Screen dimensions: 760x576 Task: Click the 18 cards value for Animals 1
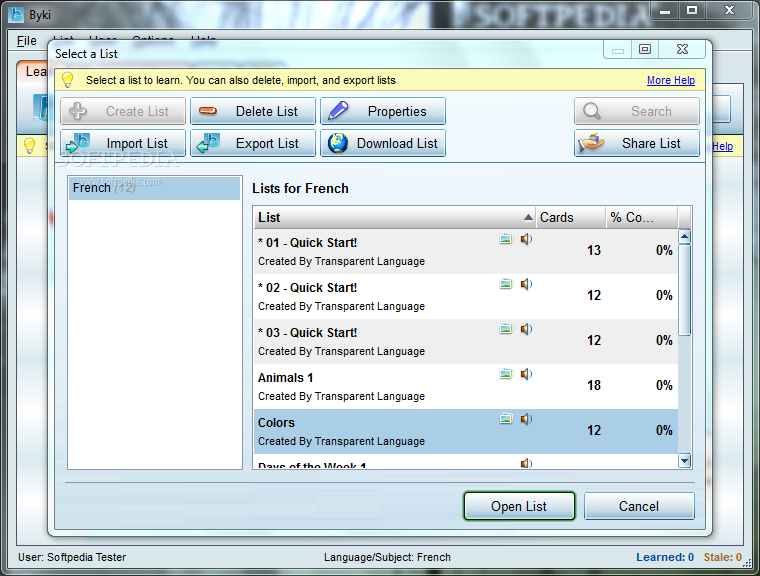click(x=594, y=385)
